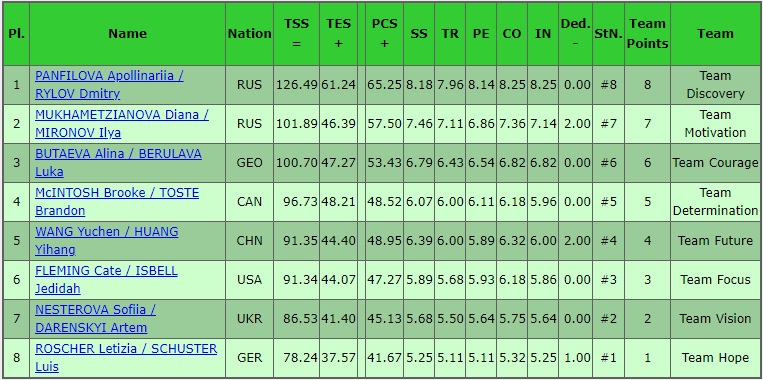The image size is (763, 380).
Task: Click the Nation column header
Action: [x=250, y=34]
